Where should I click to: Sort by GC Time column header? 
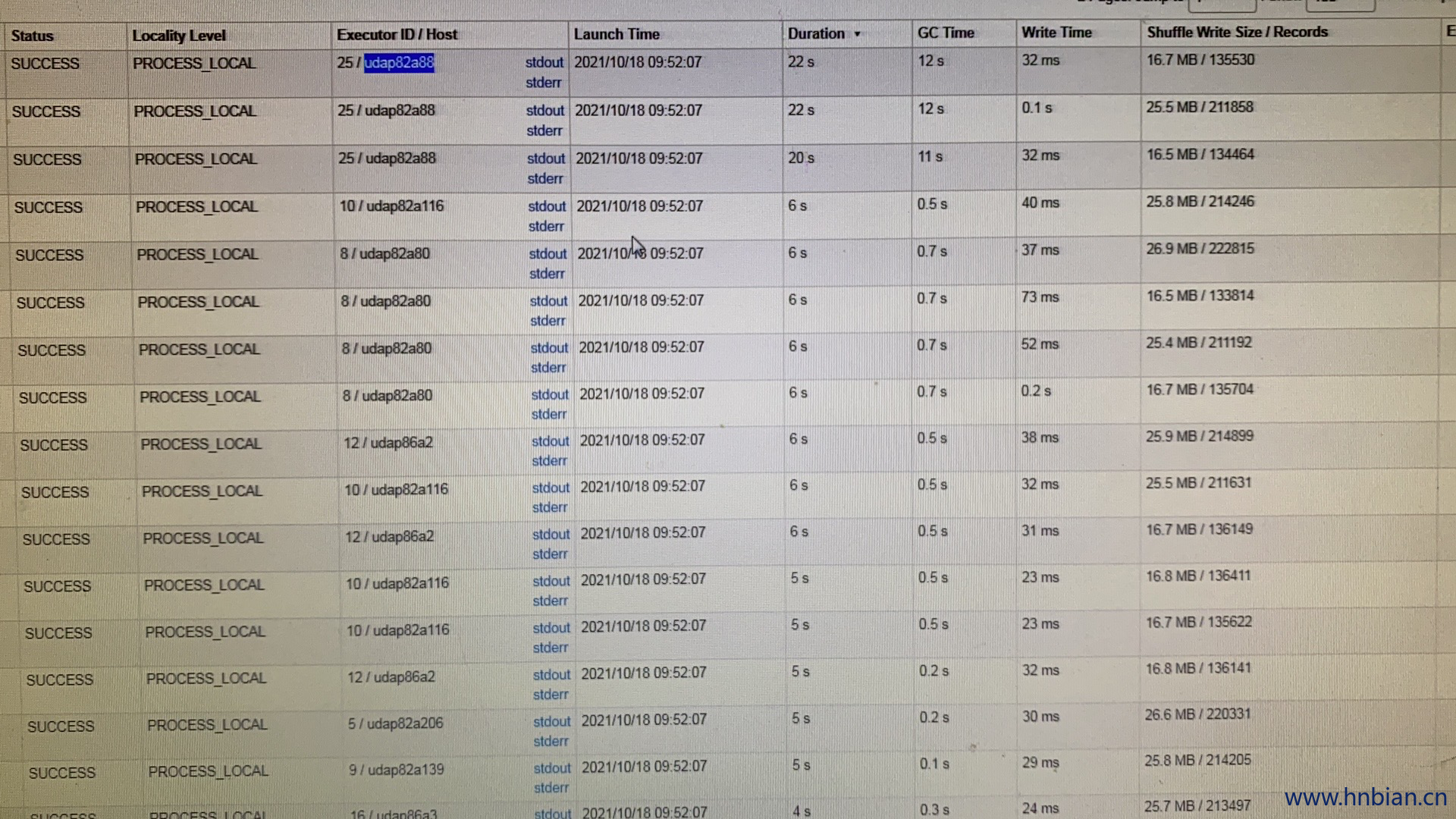[946, 33]
